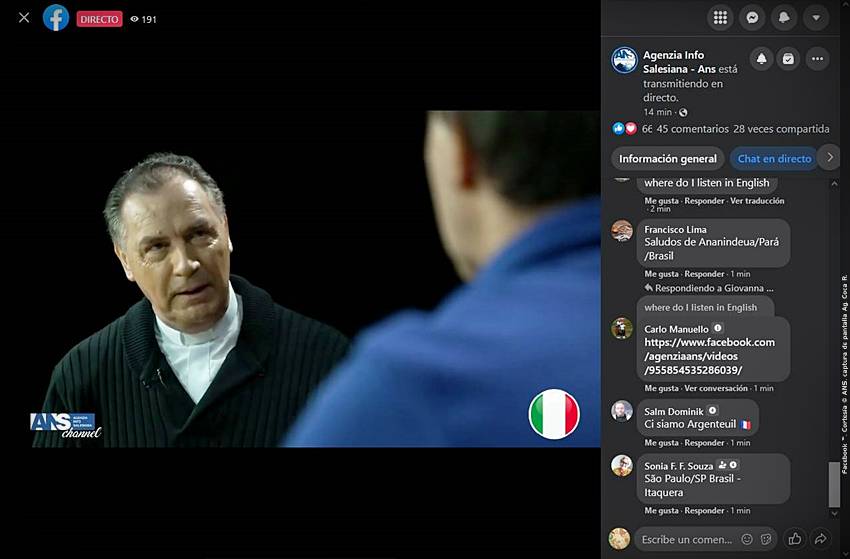Reply to the 'where do I listen' comment
The image size is (850, 559).
(x=704, y=201)
